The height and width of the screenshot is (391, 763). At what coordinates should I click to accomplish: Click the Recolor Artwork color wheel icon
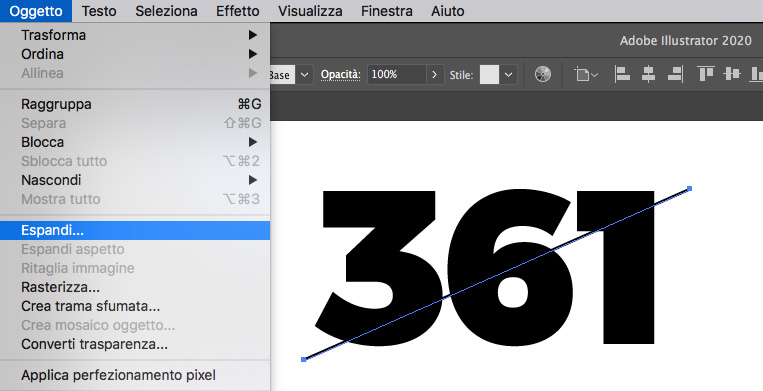pyautogui.click(x=543, y=74)
